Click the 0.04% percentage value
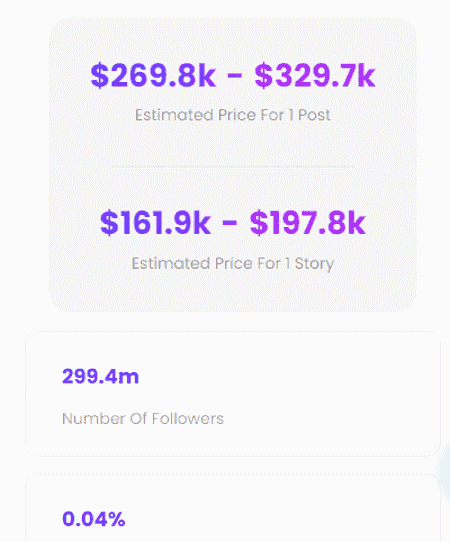 click(94, 519)
